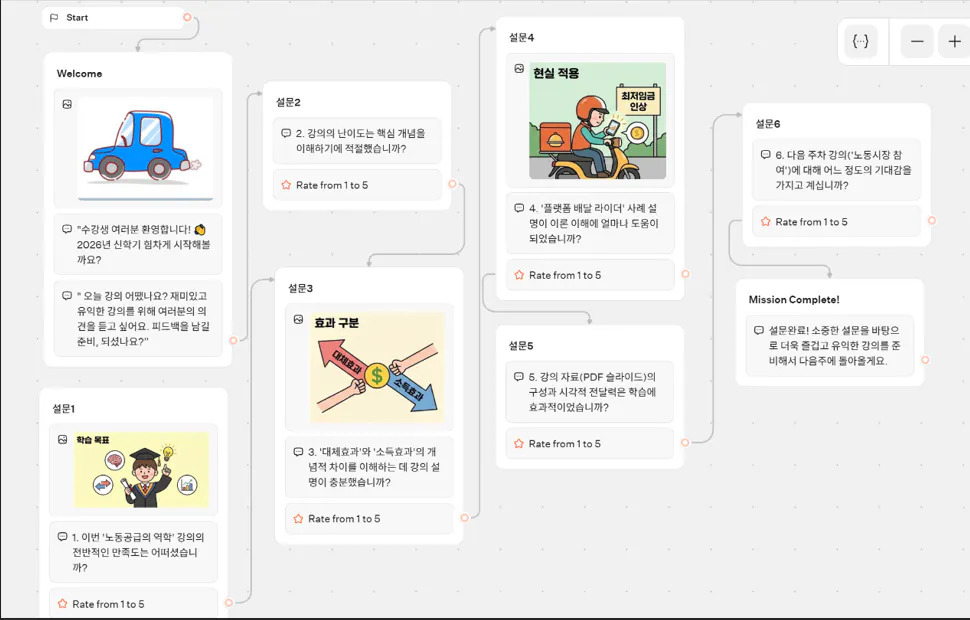Click image icon in 설문4 picture block

[x=519, y=69]
